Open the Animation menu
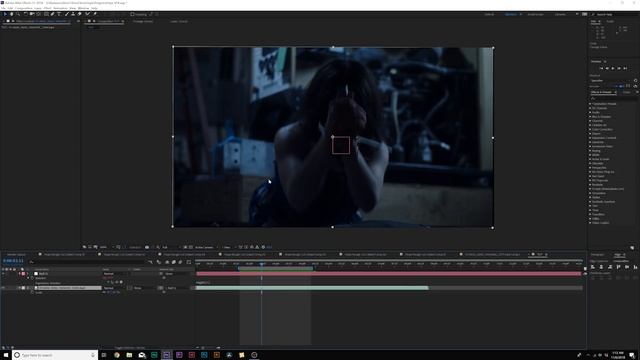Image resolution: width=640 pixels, height=360 pixels. click(60, 8)
